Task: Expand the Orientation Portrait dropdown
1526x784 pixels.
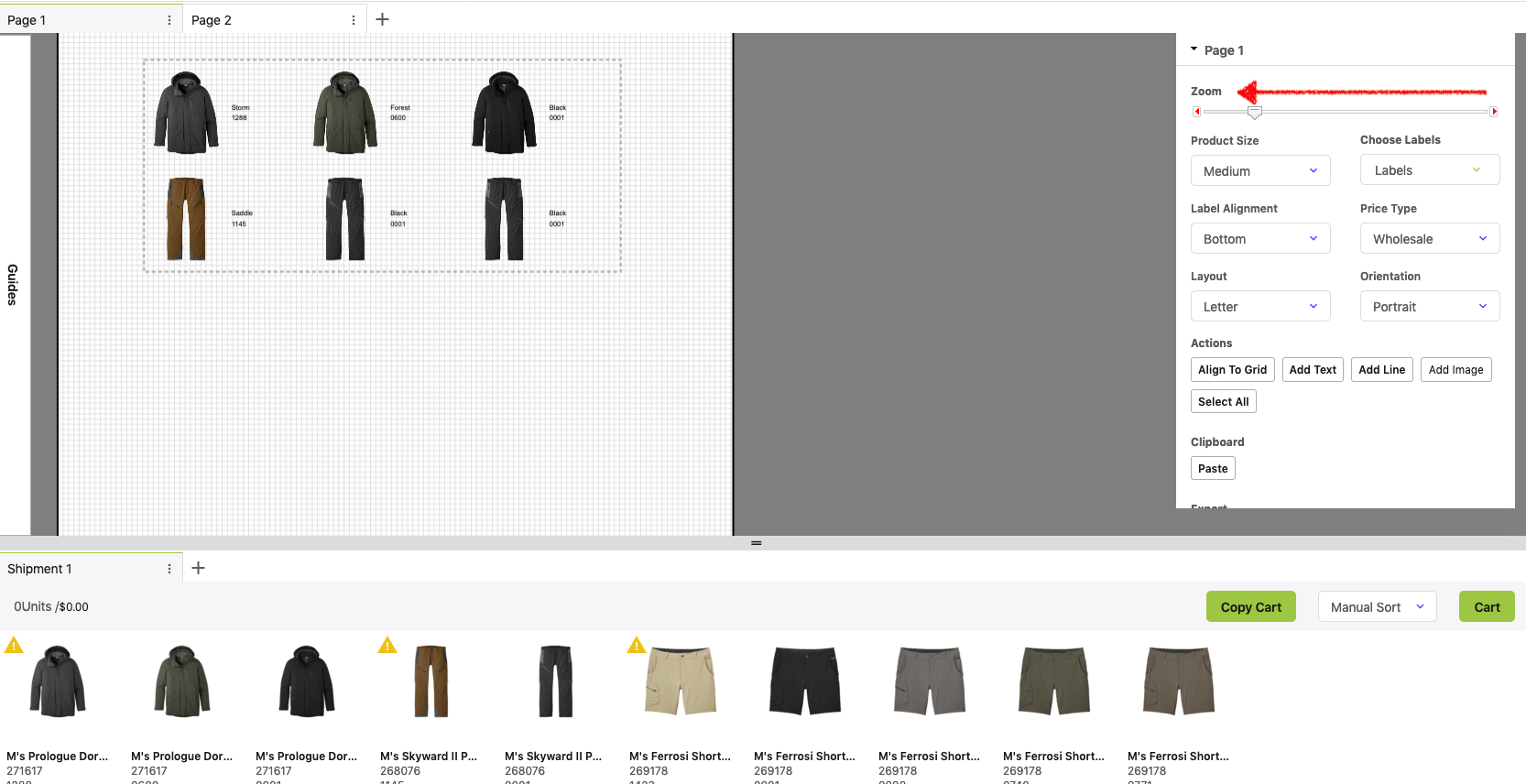Action: click(1429, 307)
